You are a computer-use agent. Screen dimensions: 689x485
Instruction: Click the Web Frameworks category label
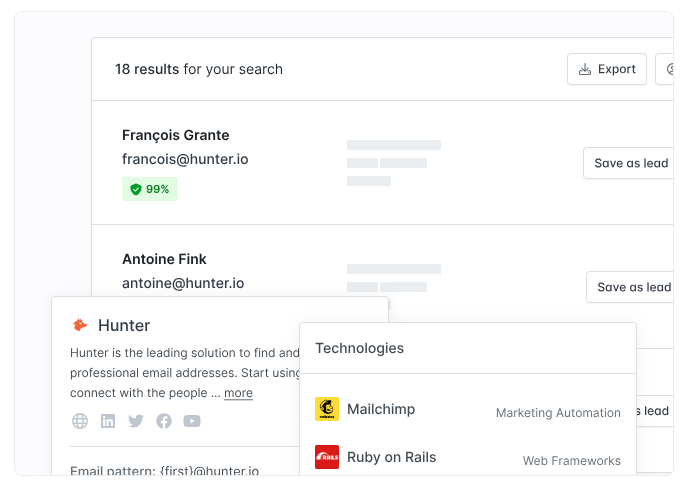(571, 460)
